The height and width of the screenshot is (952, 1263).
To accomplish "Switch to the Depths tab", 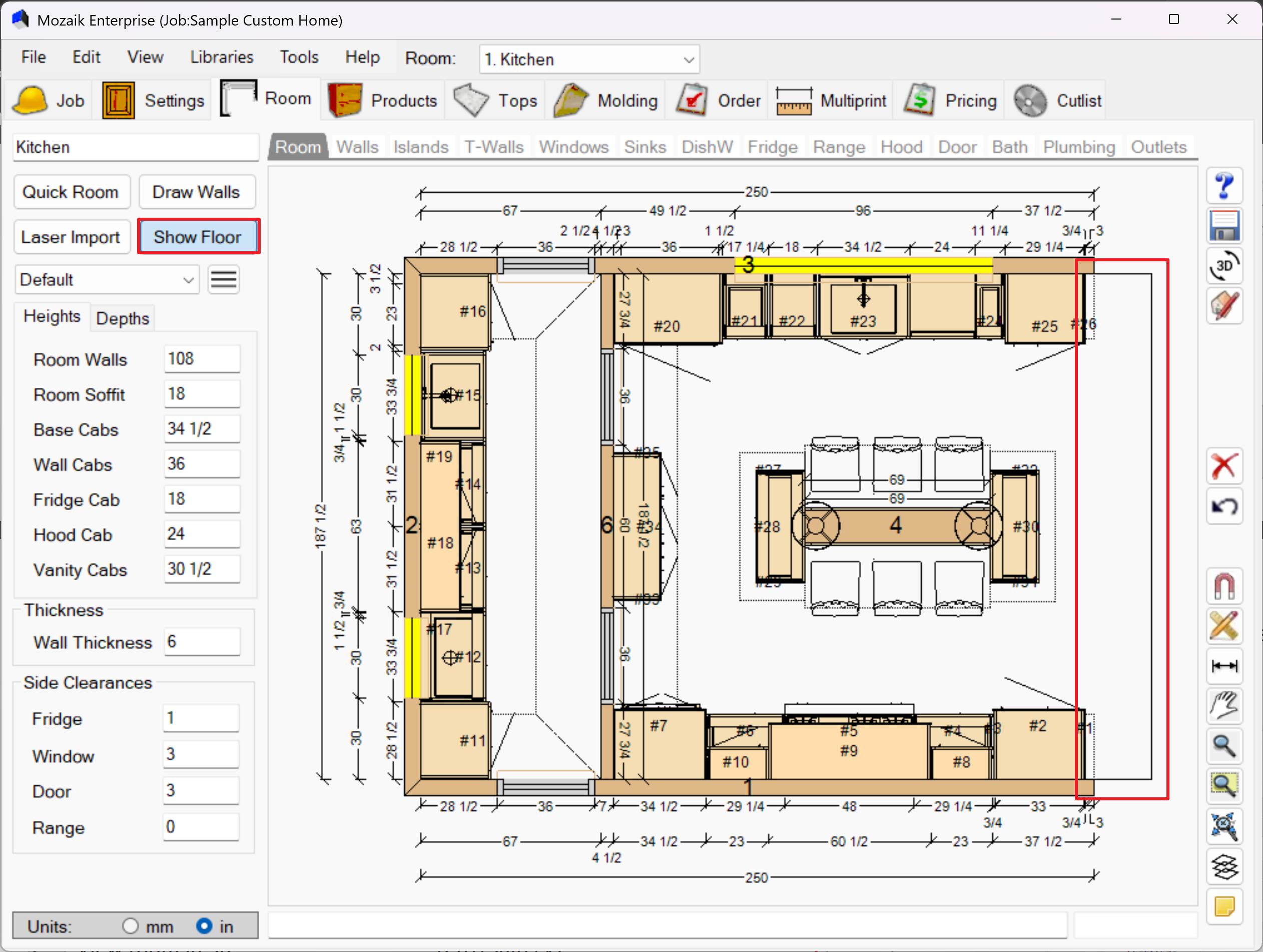I will (x=122, y=318).
